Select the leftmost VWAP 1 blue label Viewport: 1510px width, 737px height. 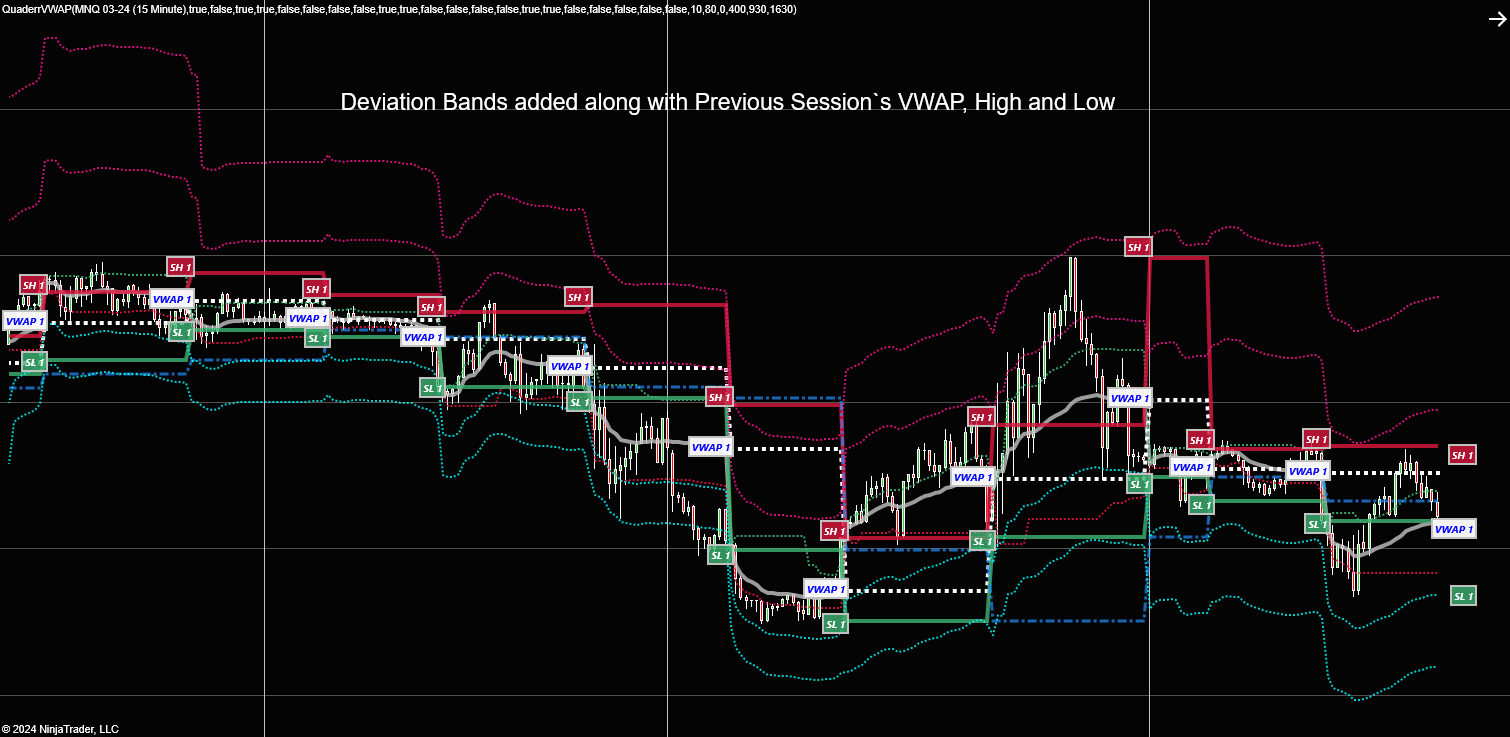point(22,321)
